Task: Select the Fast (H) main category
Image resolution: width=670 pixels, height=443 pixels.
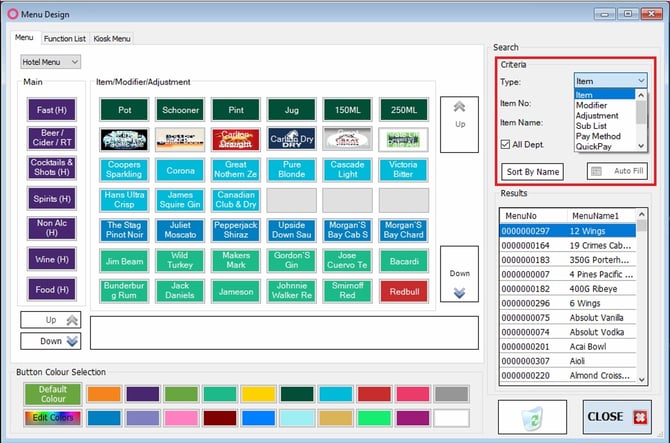Action: [52, 110]
